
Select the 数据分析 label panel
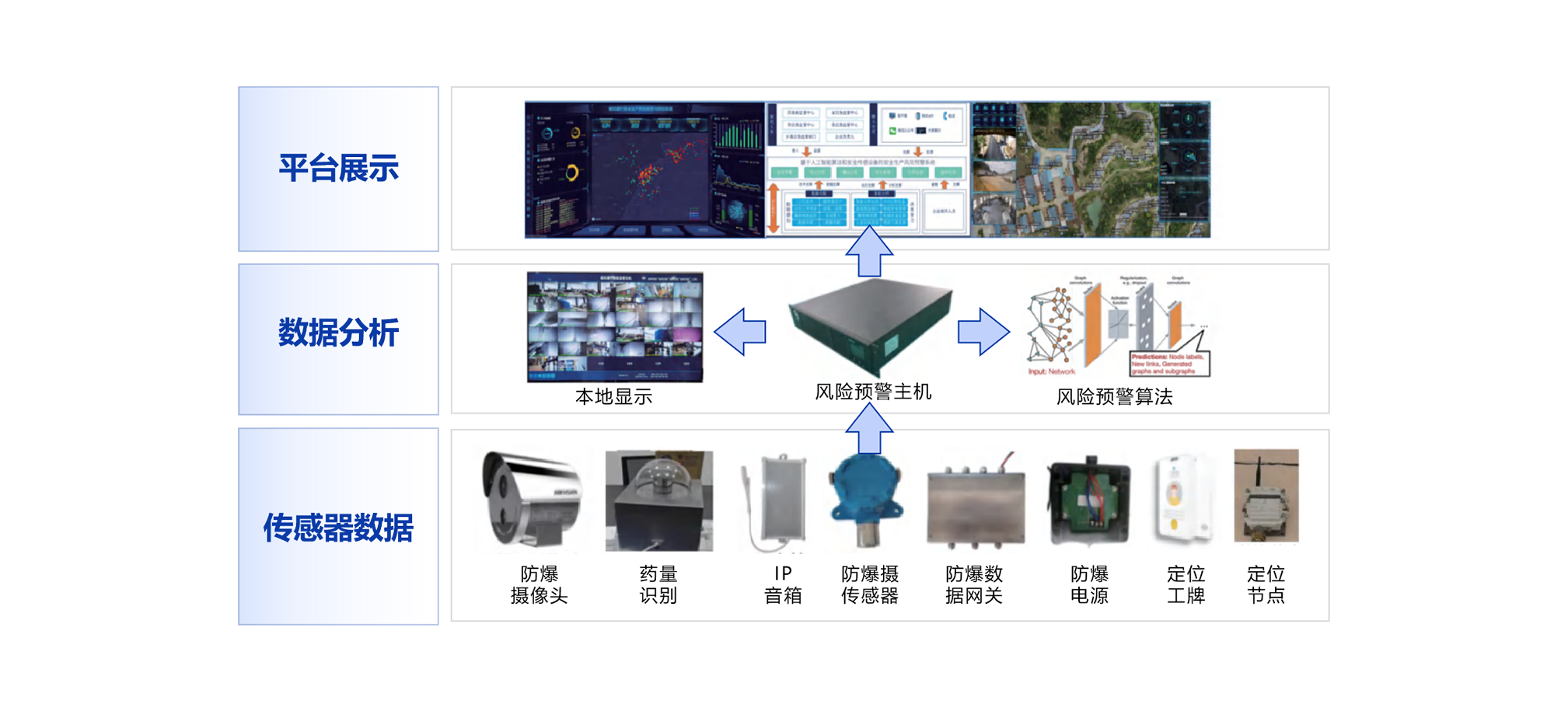click(338, 339)
